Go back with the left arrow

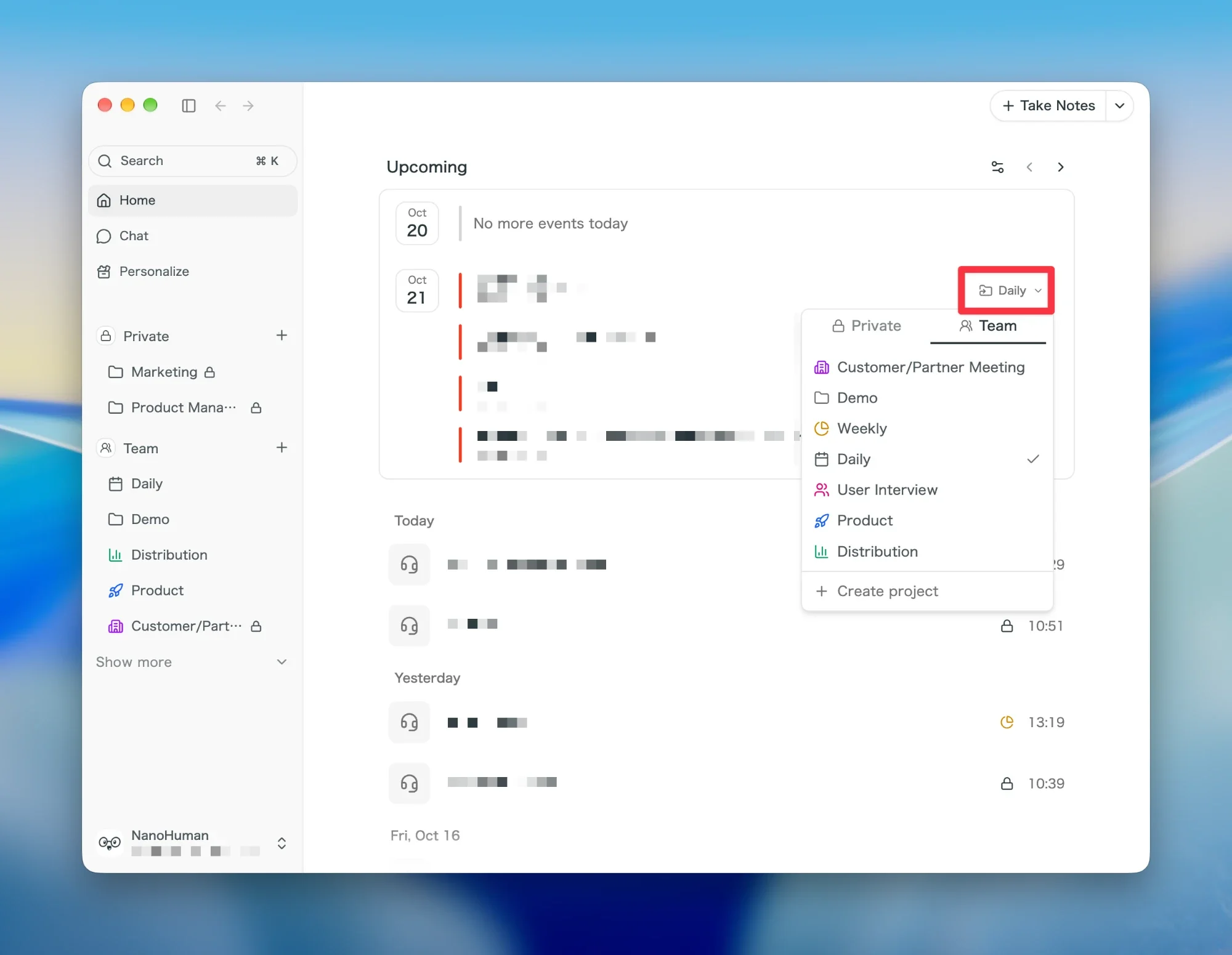coord(221,106)
